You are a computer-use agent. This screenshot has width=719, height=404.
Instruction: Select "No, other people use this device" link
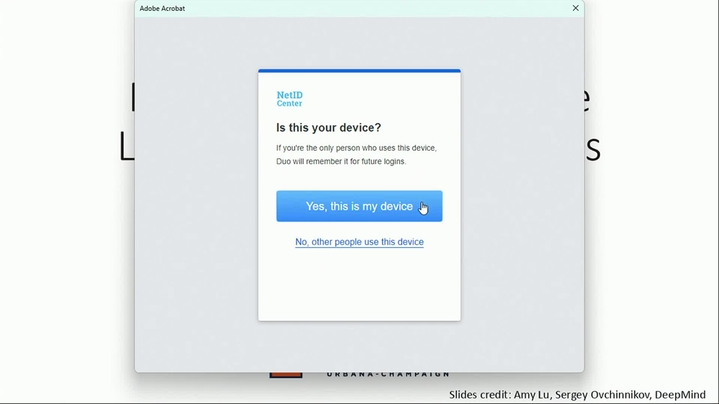359,242
